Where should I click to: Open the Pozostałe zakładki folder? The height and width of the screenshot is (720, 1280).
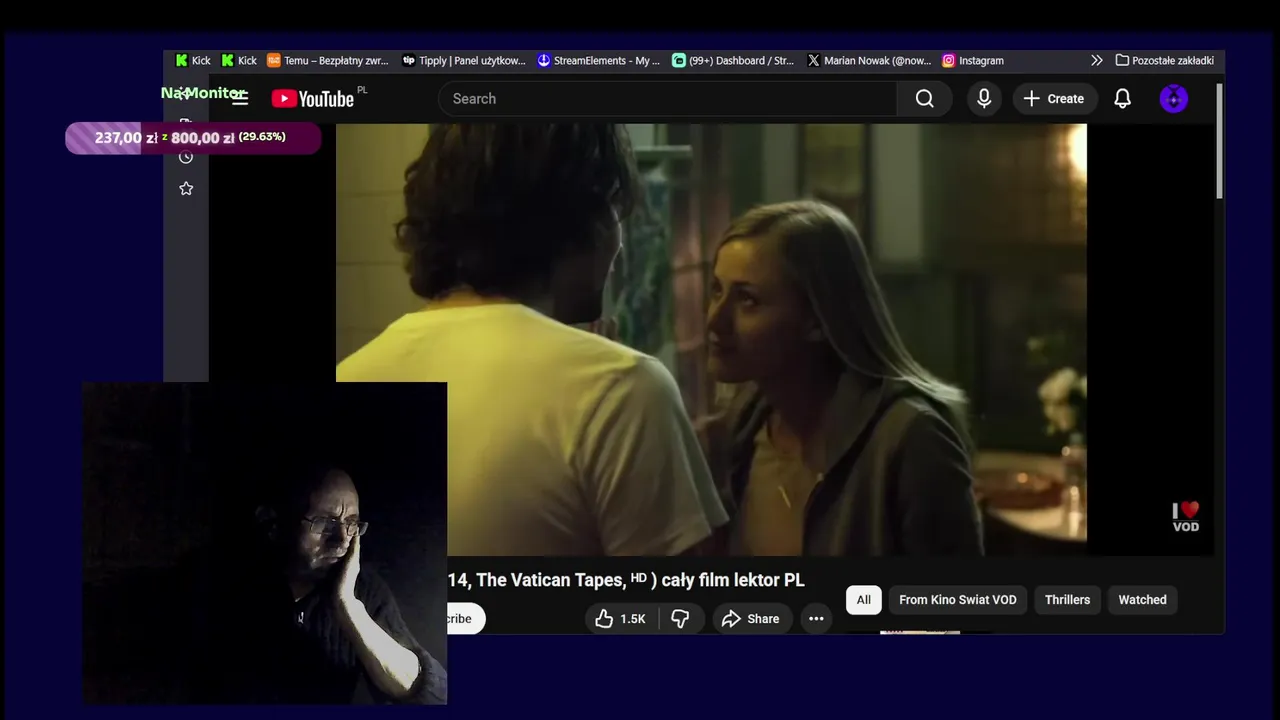pyautogui.click(x=1164, y=60)
